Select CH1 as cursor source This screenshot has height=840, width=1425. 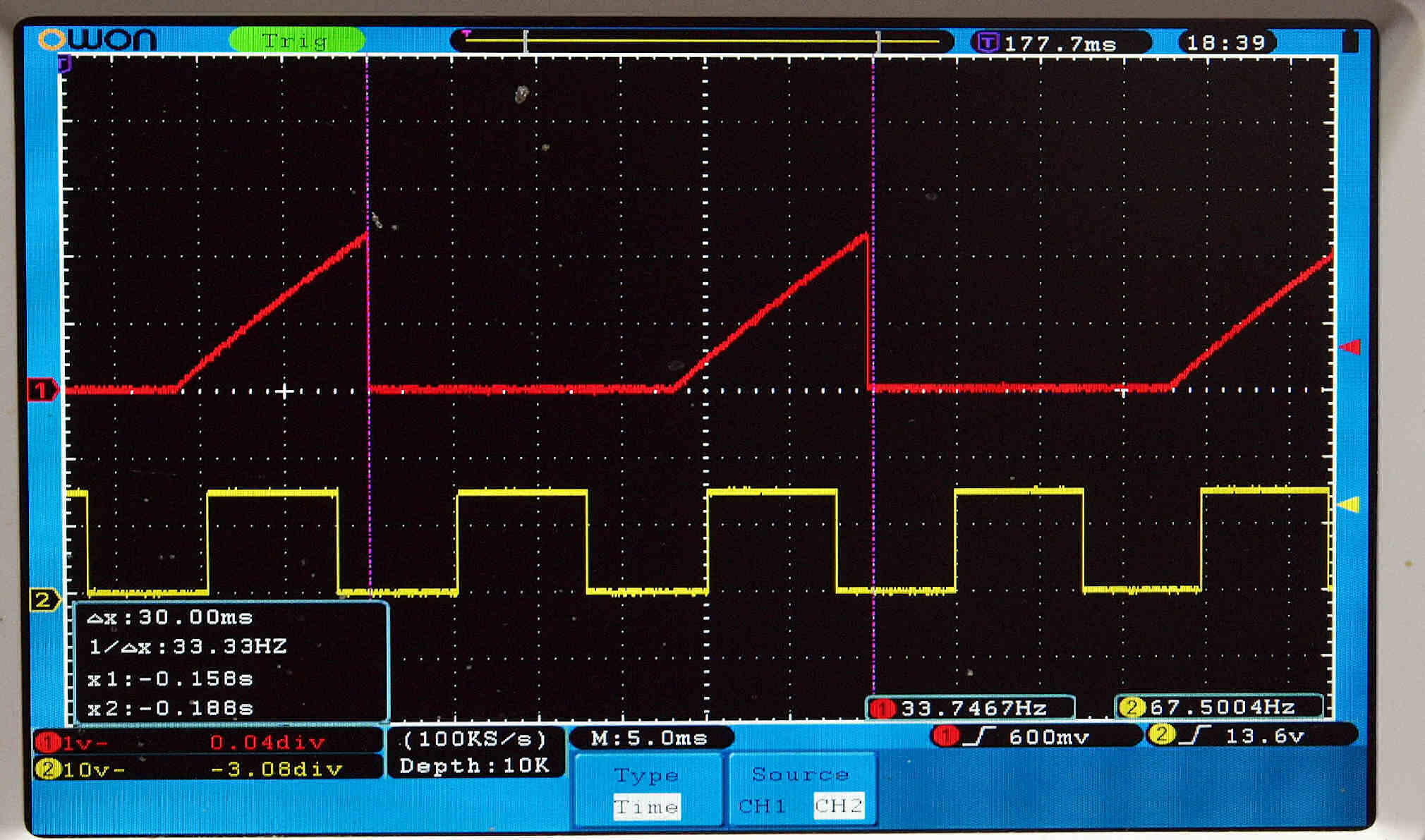tap(763, 805)
